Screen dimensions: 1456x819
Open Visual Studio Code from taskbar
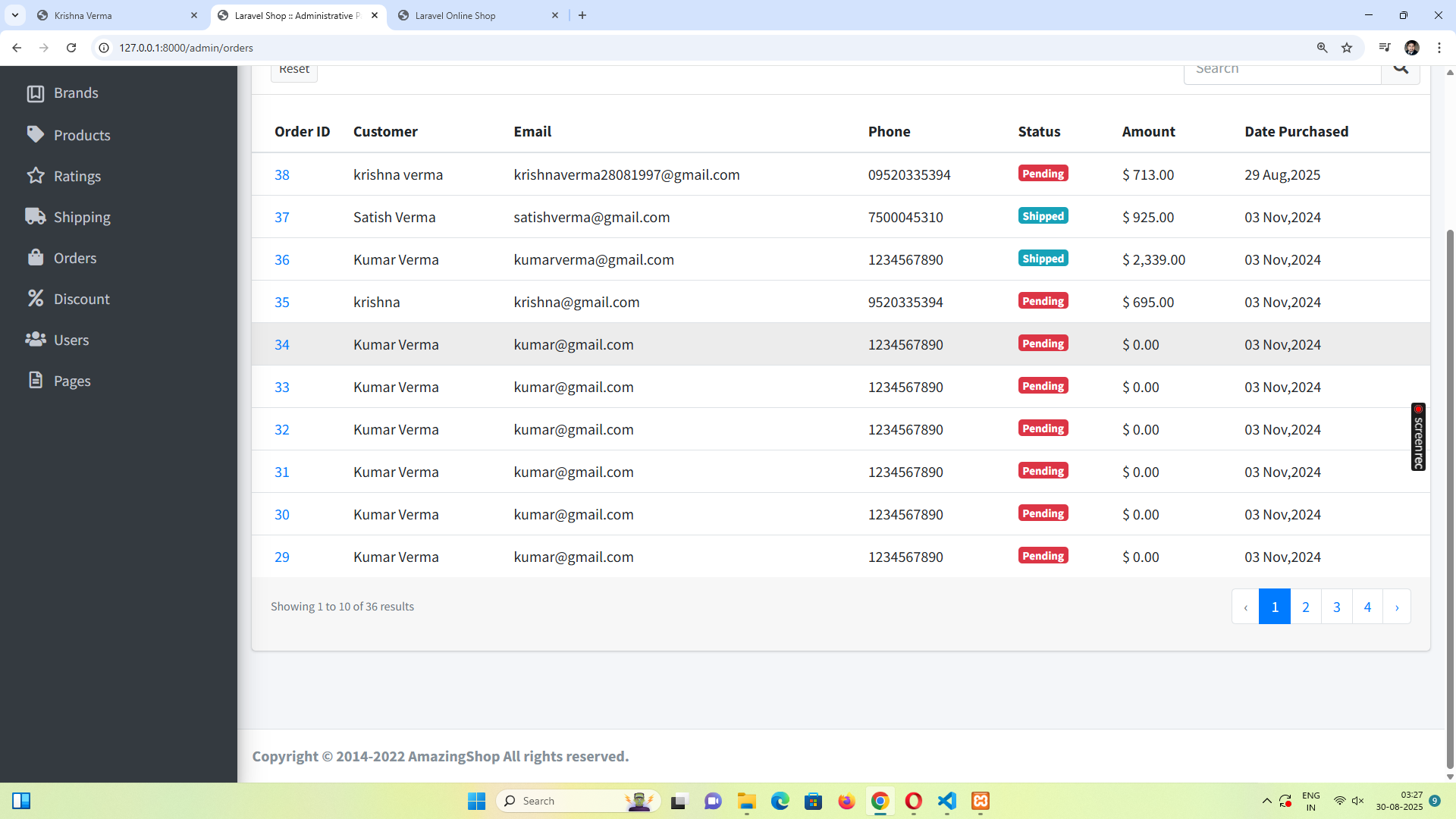pyautogui.click(x=947, y=801)
